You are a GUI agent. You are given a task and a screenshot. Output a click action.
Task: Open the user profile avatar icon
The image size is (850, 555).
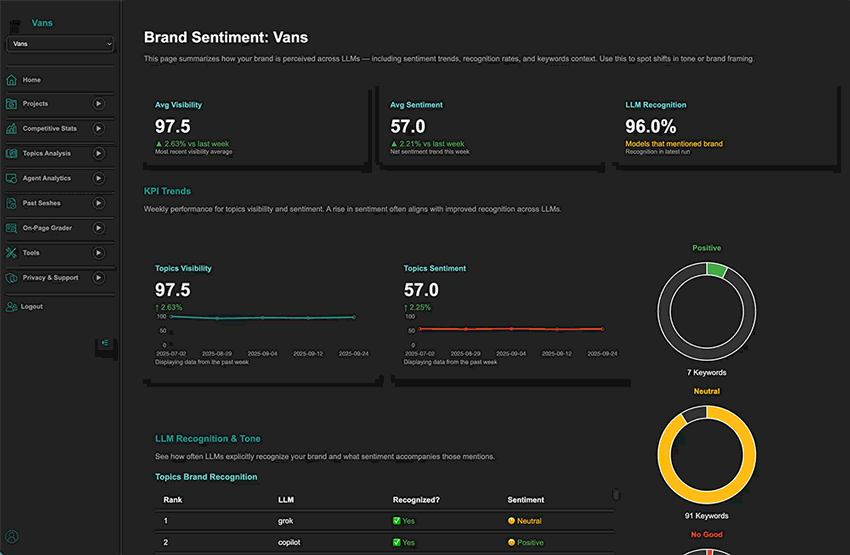(x=12, y=537)
